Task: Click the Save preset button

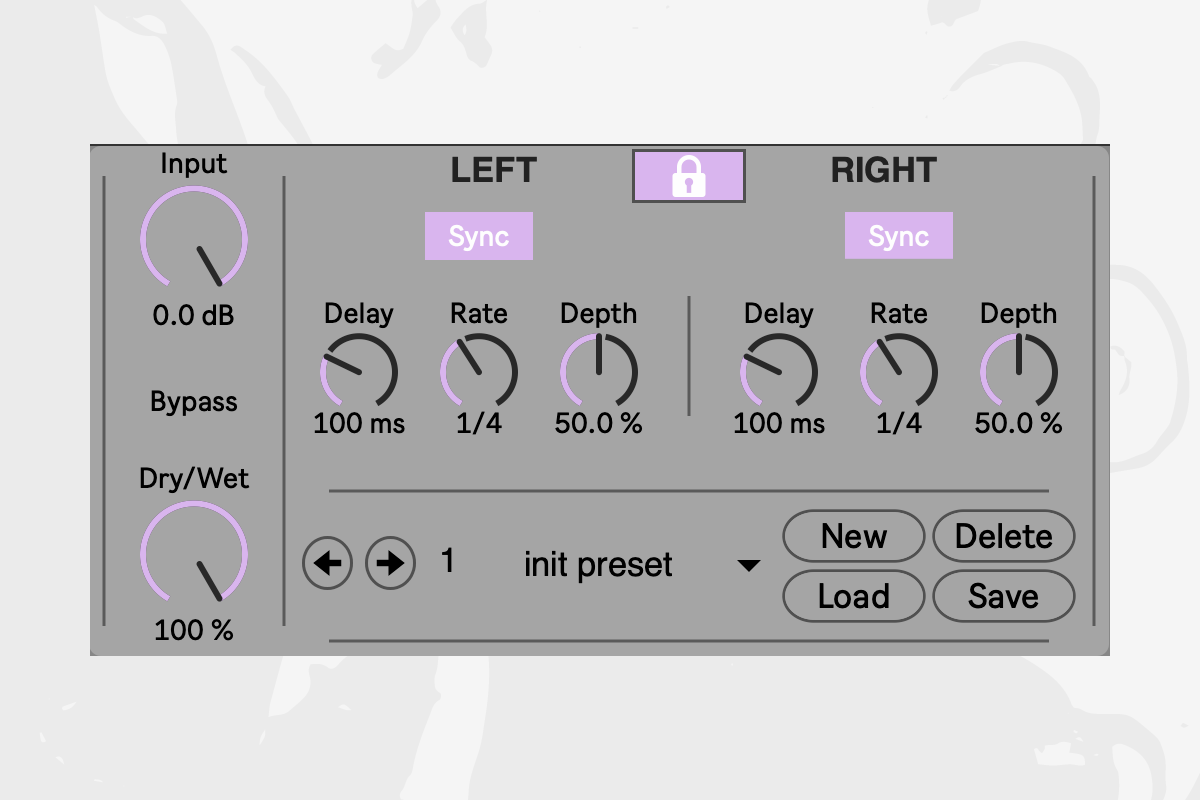Action: tap(1003, 597)
